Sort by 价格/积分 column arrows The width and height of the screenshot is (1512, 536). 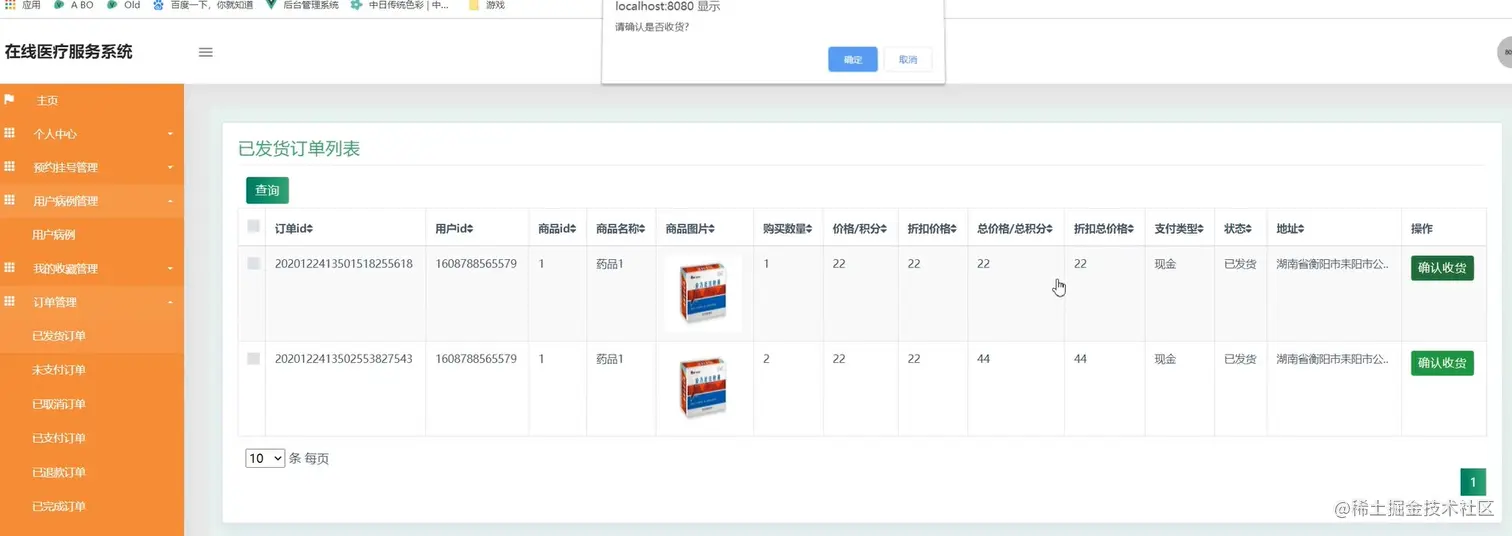click(885, 229)
